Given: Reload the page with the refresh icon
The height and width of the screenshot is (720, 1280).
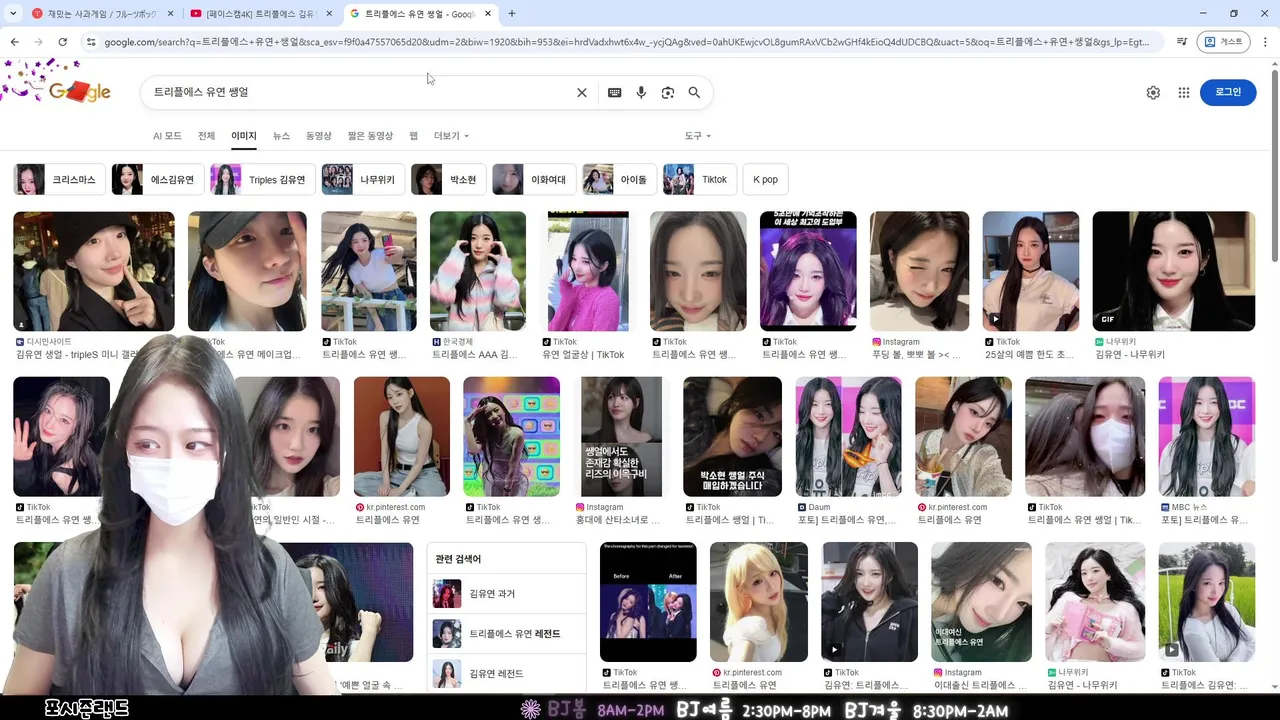Looking at the screenshot, I should 62,42.
